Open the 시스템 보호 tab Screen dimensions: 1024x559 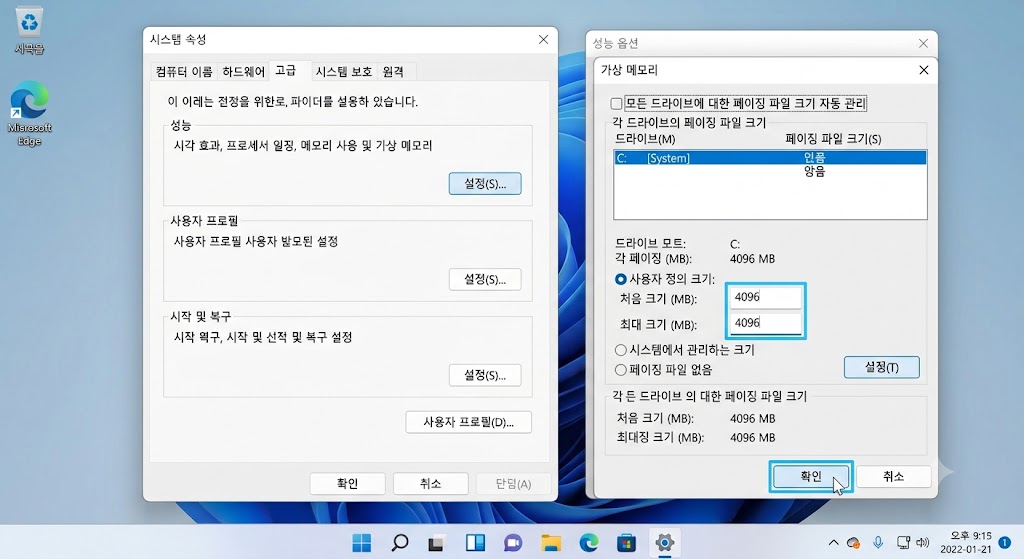(344, 72)
